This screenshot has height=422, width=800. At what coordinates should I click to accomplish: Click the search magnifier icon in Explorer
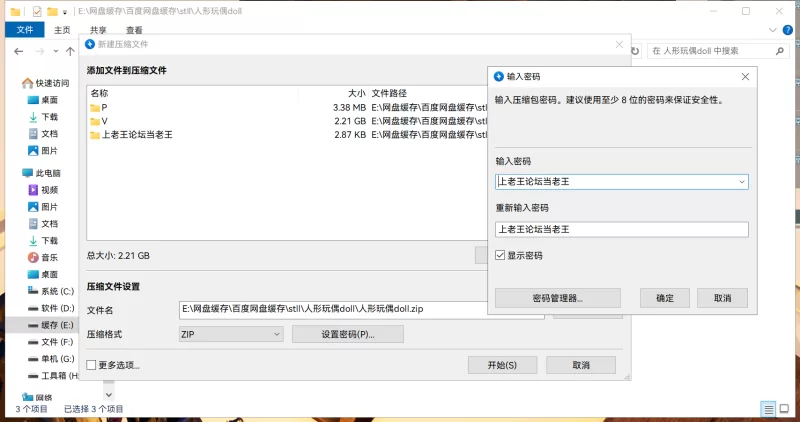point(780,51)
